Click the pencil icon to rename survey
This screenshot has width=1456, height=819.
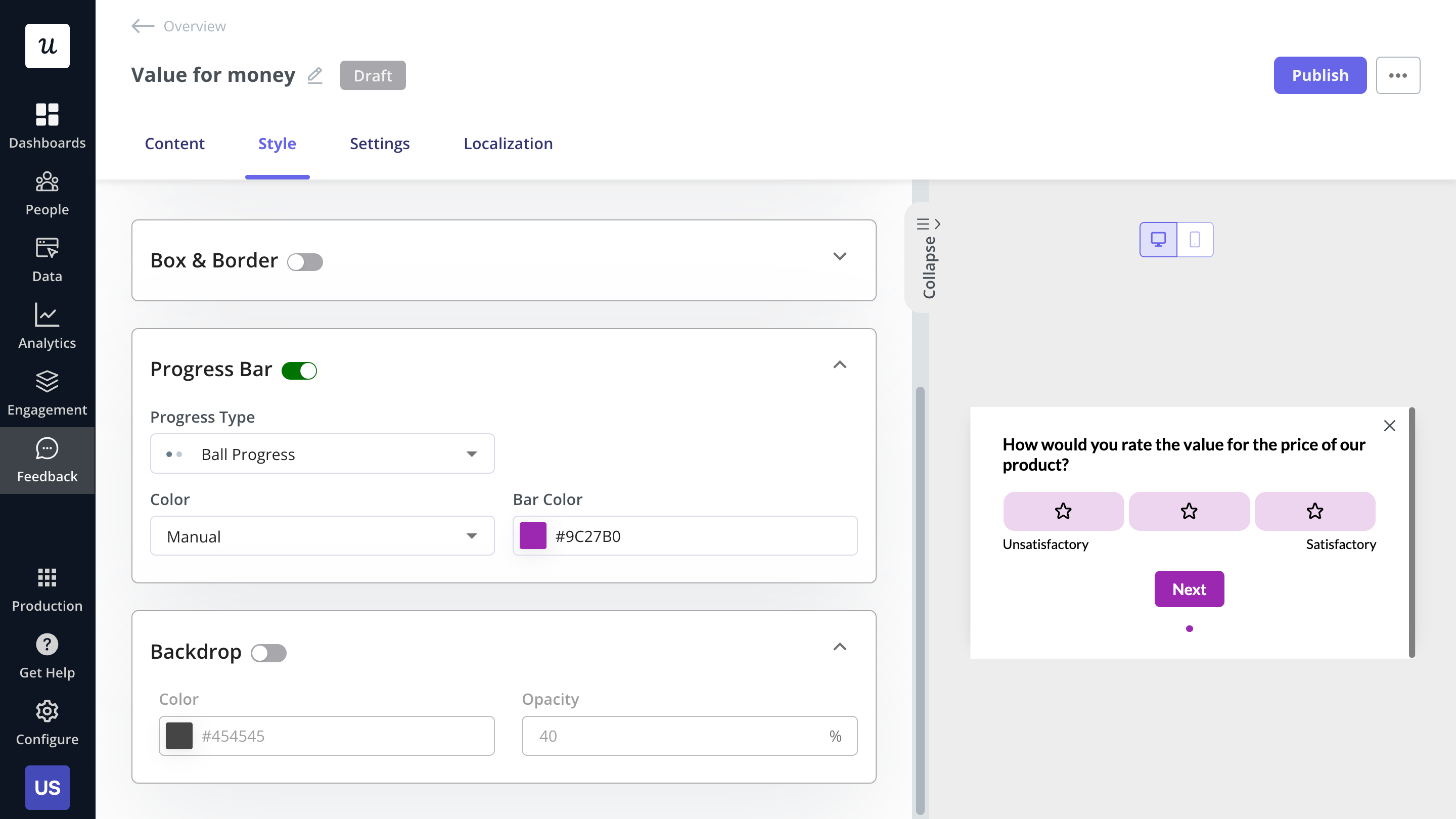point(315,75)
